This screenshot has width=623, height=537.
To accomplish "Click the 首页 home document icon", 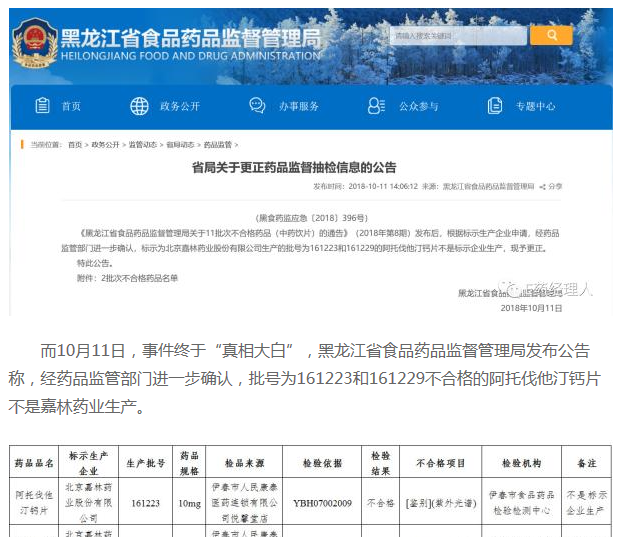I will [x=42, y=106].
